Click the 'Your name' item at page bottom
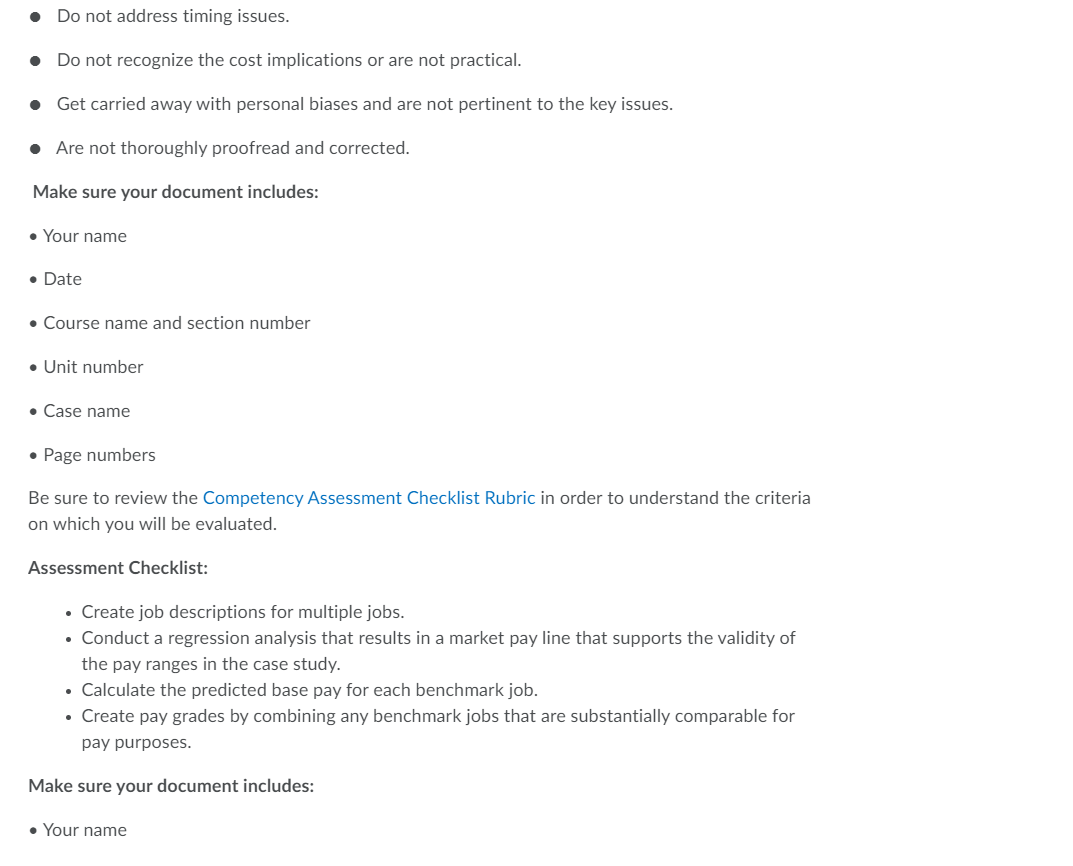The image size is (1073, 866). pyautogui.click(x=84, y=830)
